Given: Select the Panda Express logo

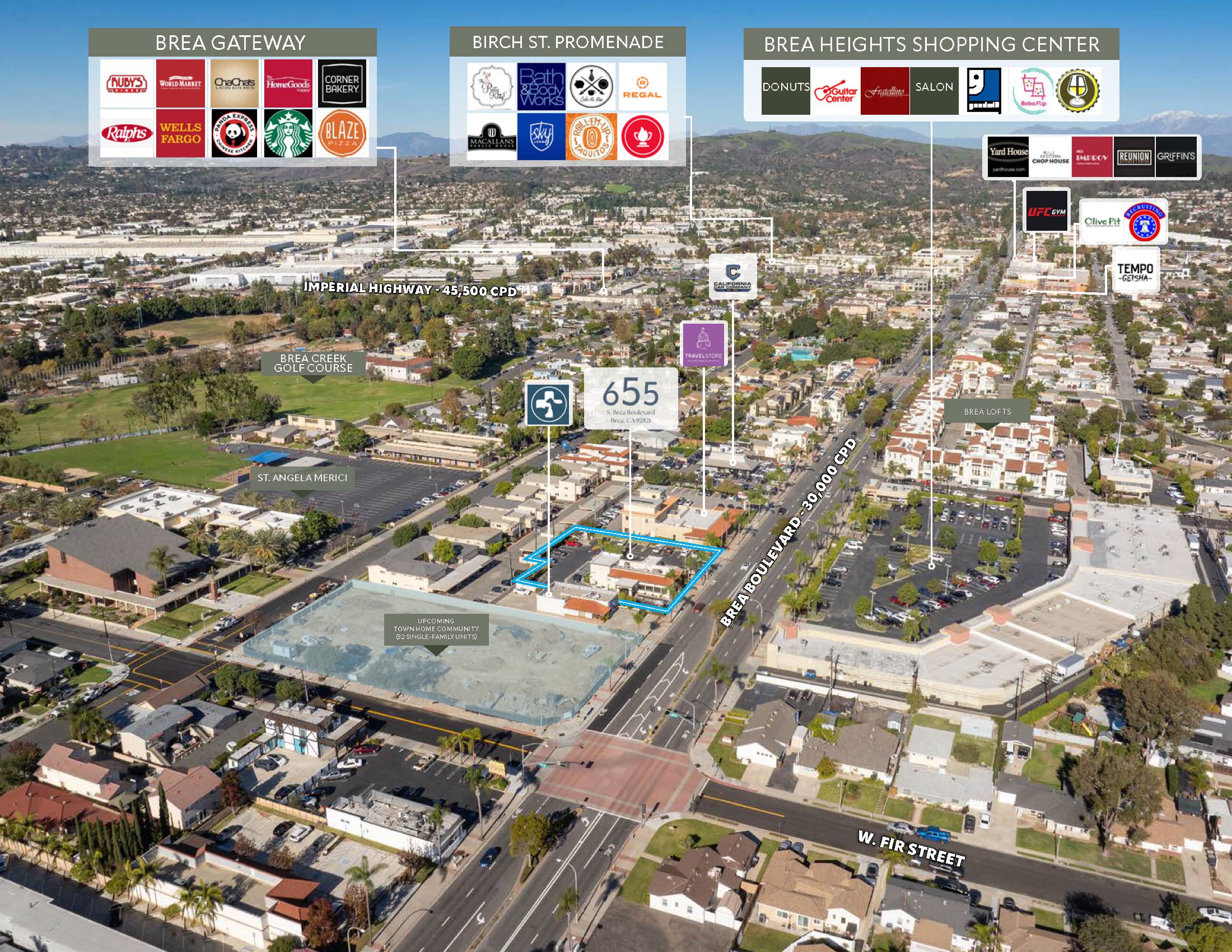Looking at the screenshot, I should coord(235,134).
